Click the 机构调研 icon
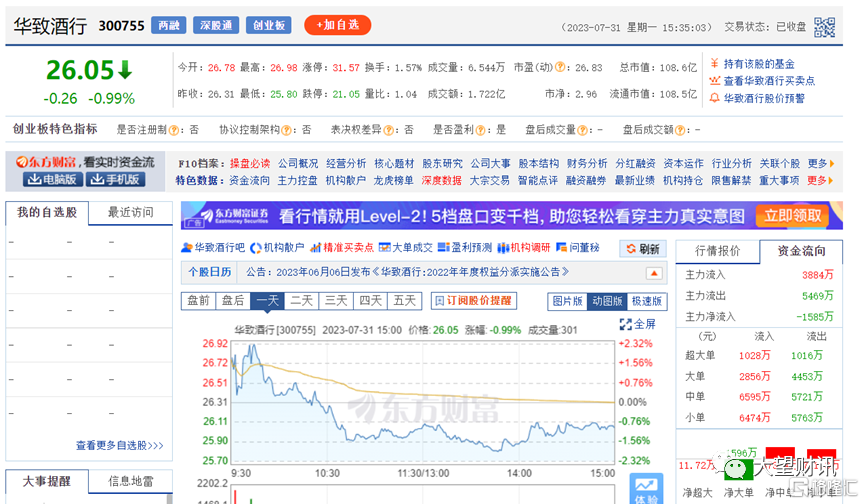The width and height of the screenshot is (864, 504). 503,248
